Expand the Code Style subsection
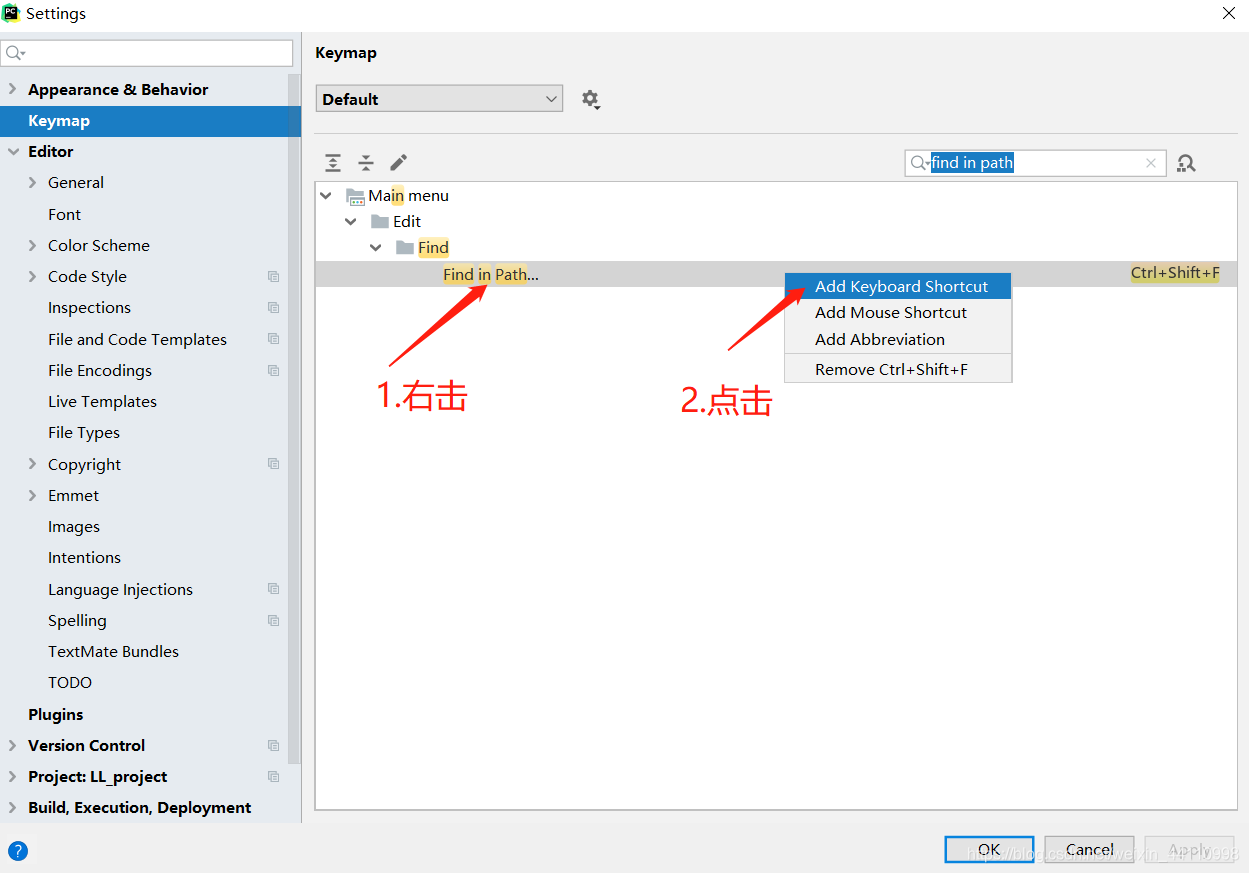This screenshot has height=873, width=1249. tap(33, 277)
